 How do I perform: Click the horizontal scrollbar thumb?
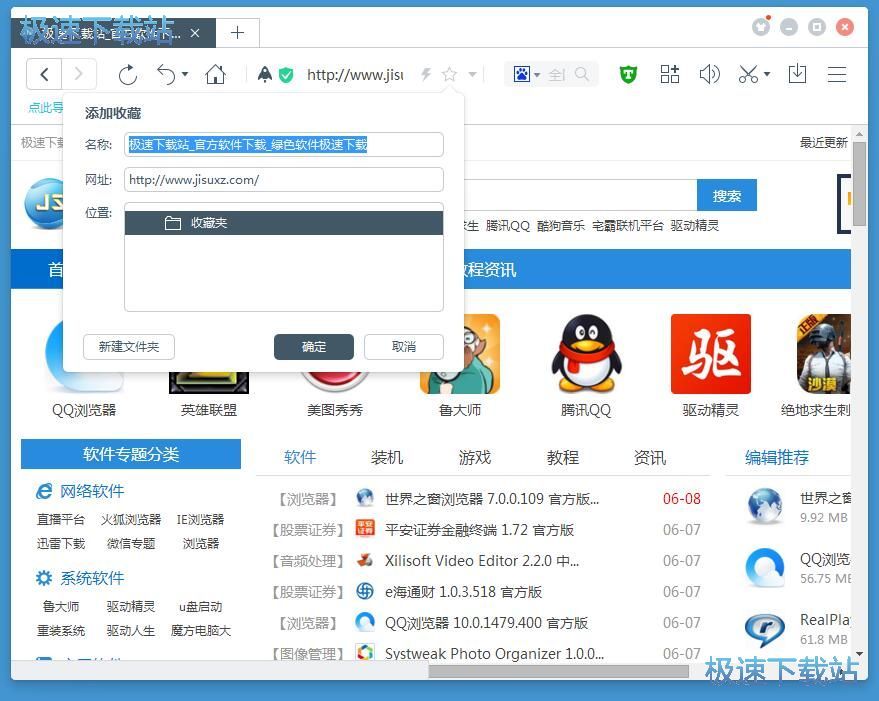click(x=558, y=671)
